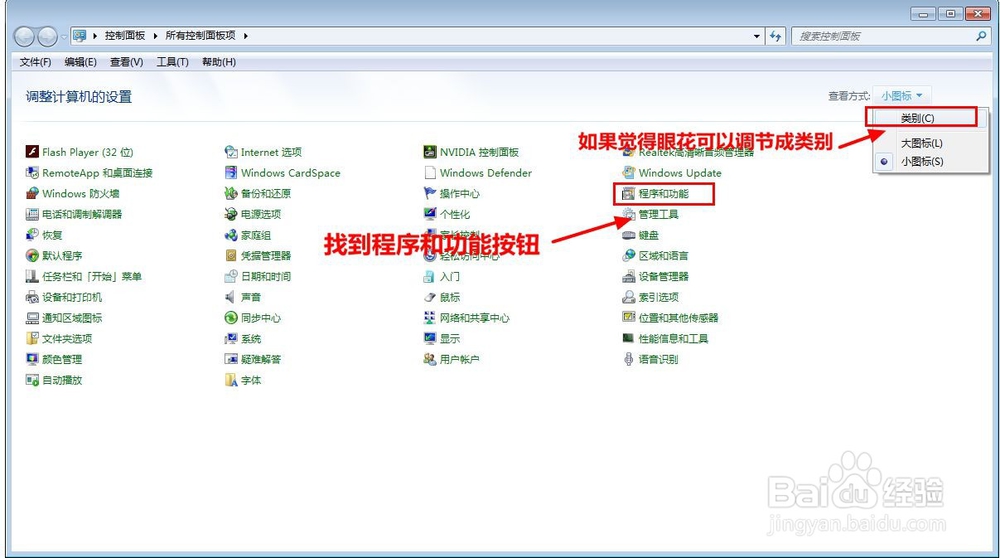
Task: Open the Internet 选项 icon
Action: pos(231,152)
